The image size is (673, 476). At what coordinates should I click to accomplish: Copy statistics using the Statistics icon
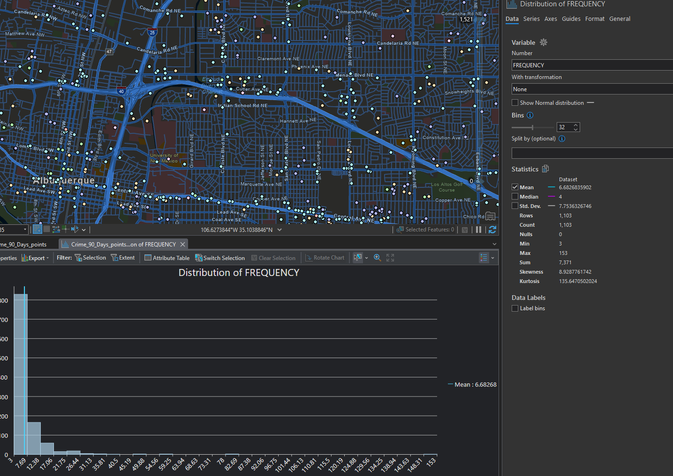(545, 169)
